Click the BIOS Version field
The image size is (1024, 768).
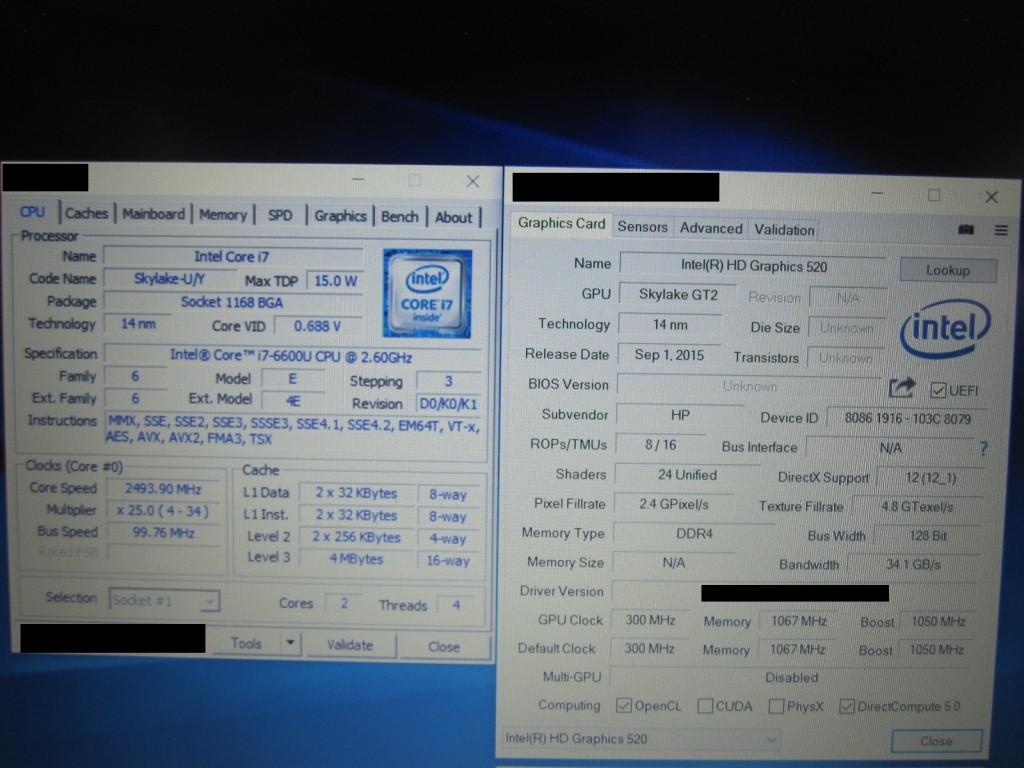click(x=749, y=386)
